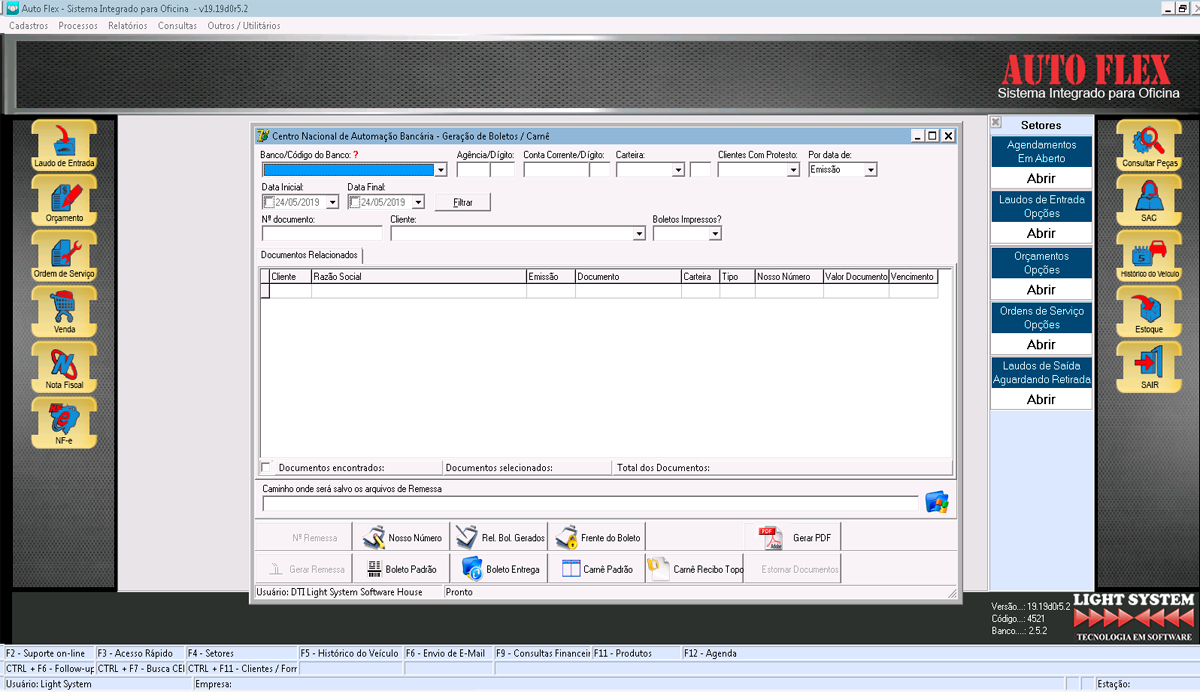Open the Data Final calendar dropdown arrow
Viewport: 1200px width, 692px height.
point(418,202)
